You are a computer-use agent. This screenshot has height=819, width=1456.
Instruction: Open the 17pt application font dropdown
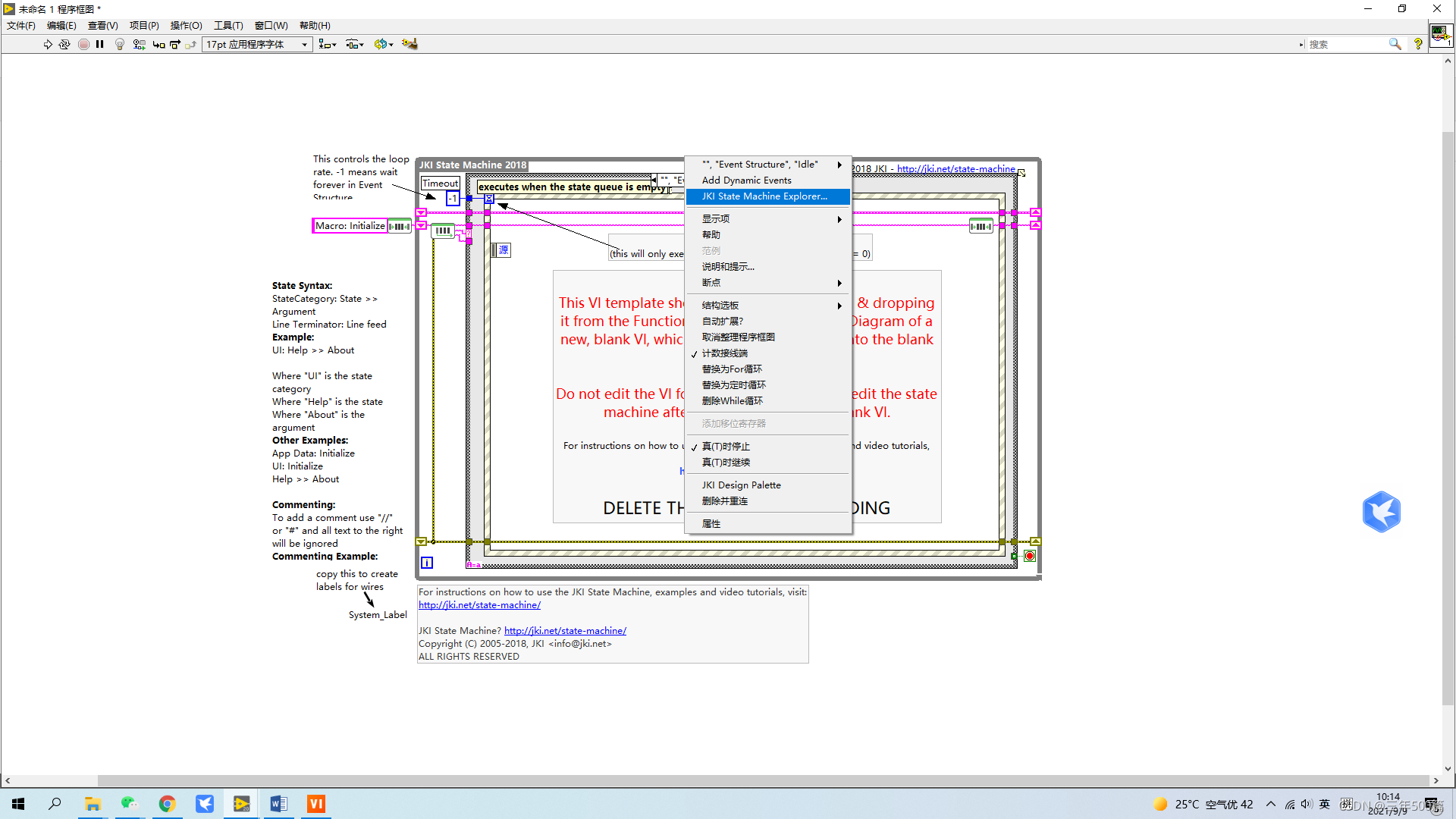pos(257,44)
